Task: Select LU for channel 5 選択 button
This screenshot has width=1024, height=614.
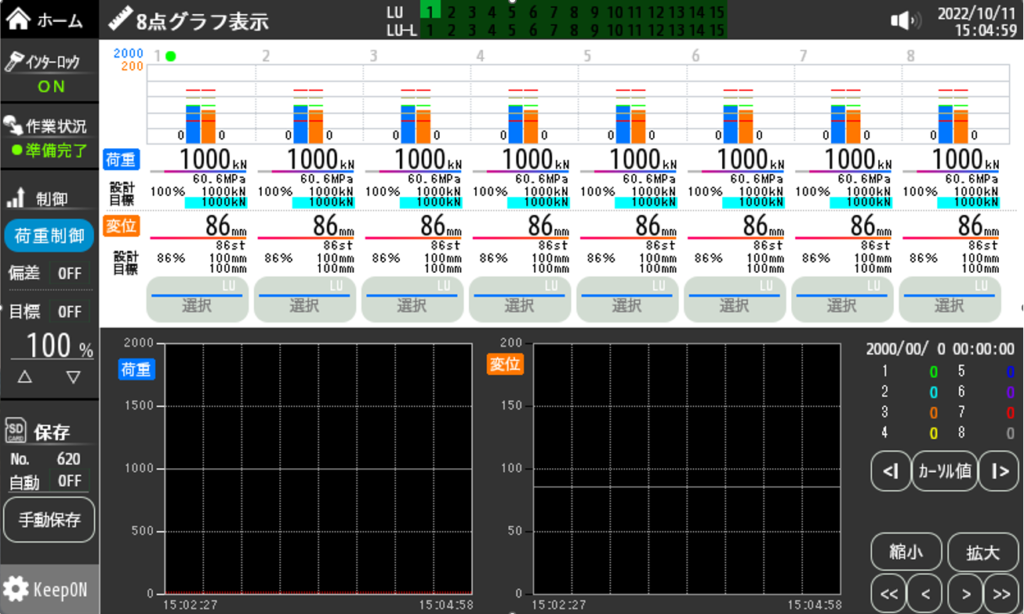Action: pos(627,299)
